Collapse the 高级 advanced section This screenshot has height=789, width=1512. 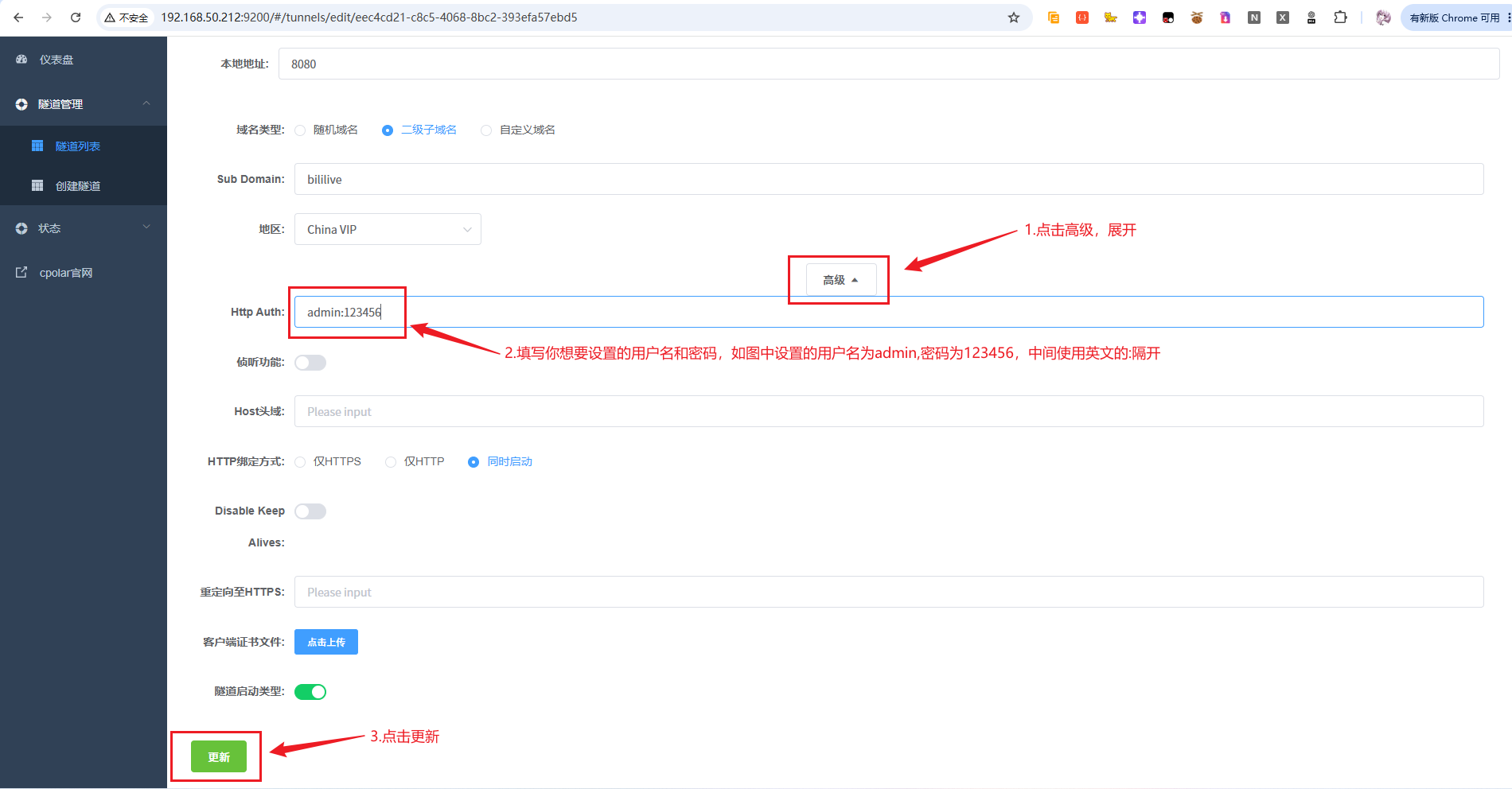coord(841,280)
